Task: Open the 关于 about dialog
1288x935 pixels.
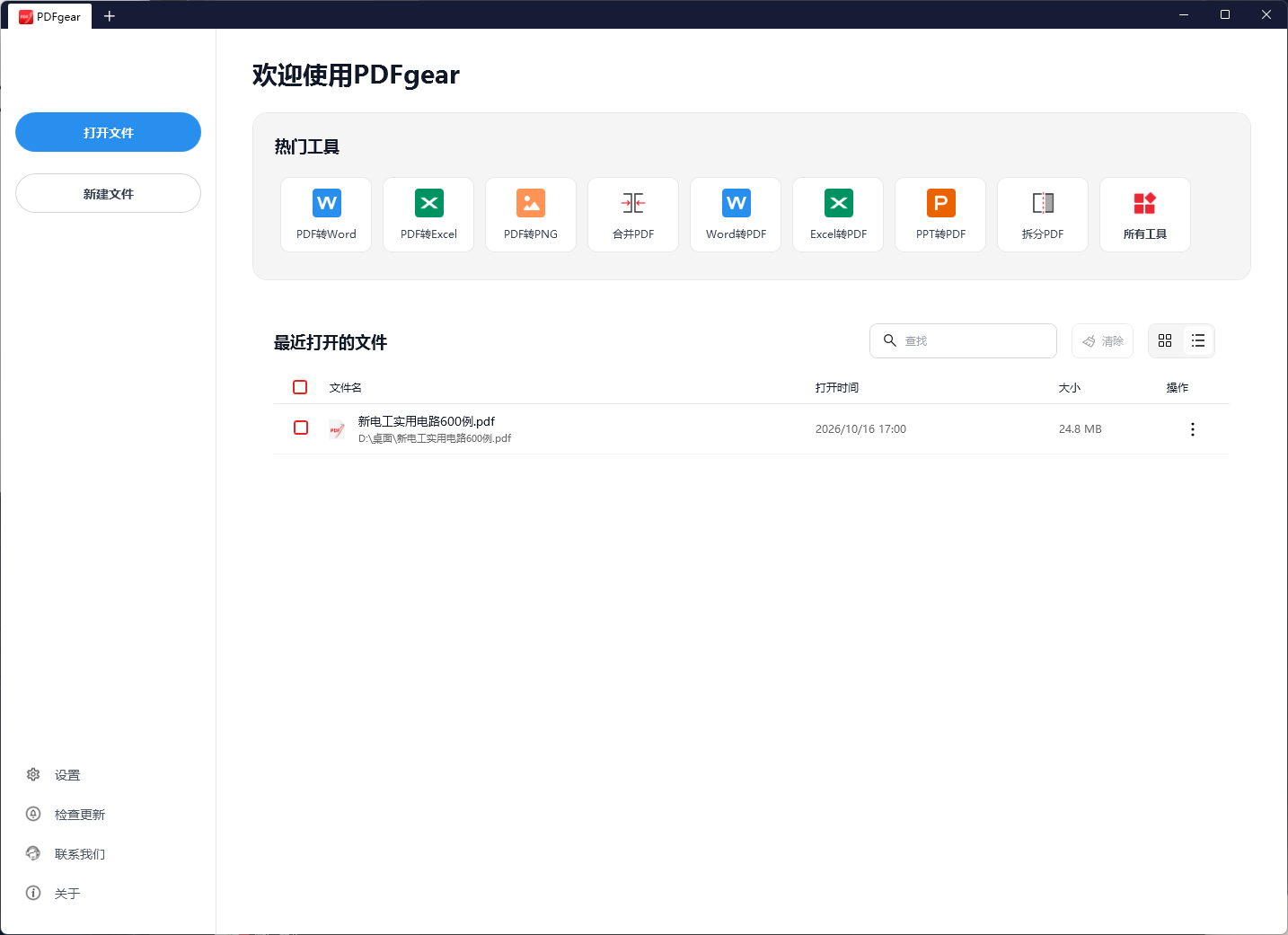Action: [55, 893]
